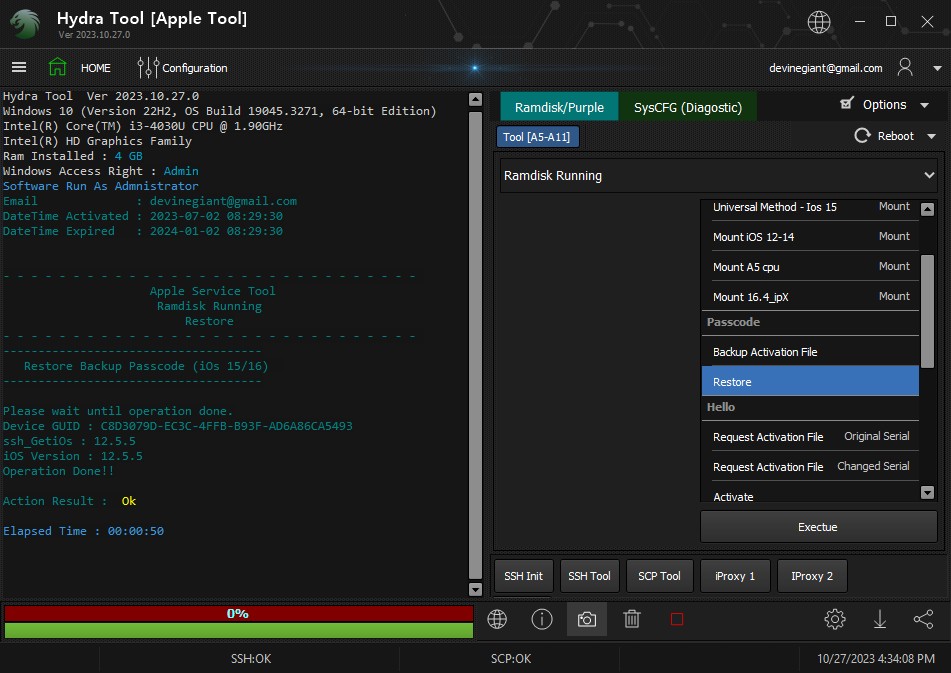
Task: Select Request Activation File Changed Serial
Action: pyautogui.click(x=810, y=466)
